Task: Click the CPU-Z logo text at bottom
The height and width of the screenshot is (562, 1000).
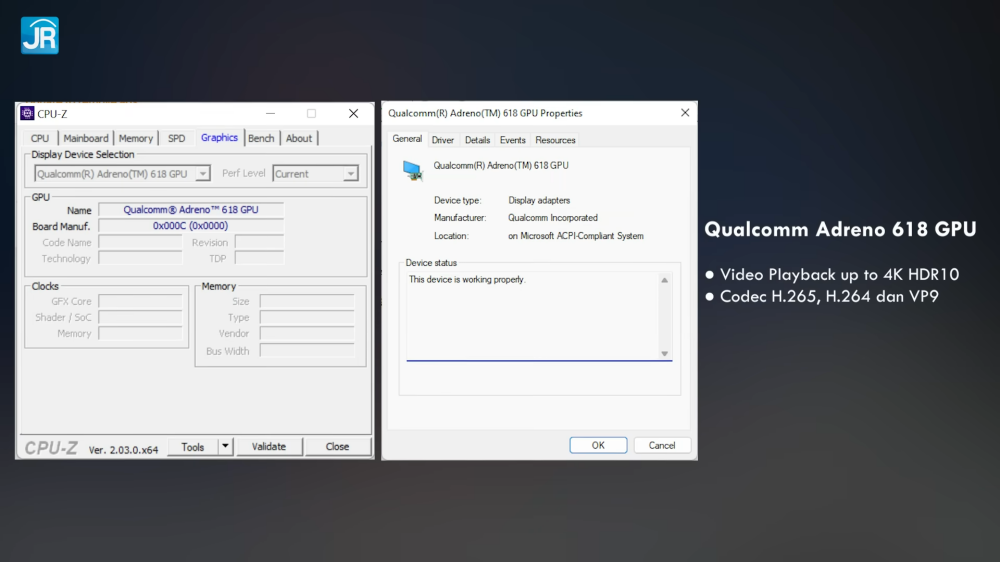Action: (51, 448)
